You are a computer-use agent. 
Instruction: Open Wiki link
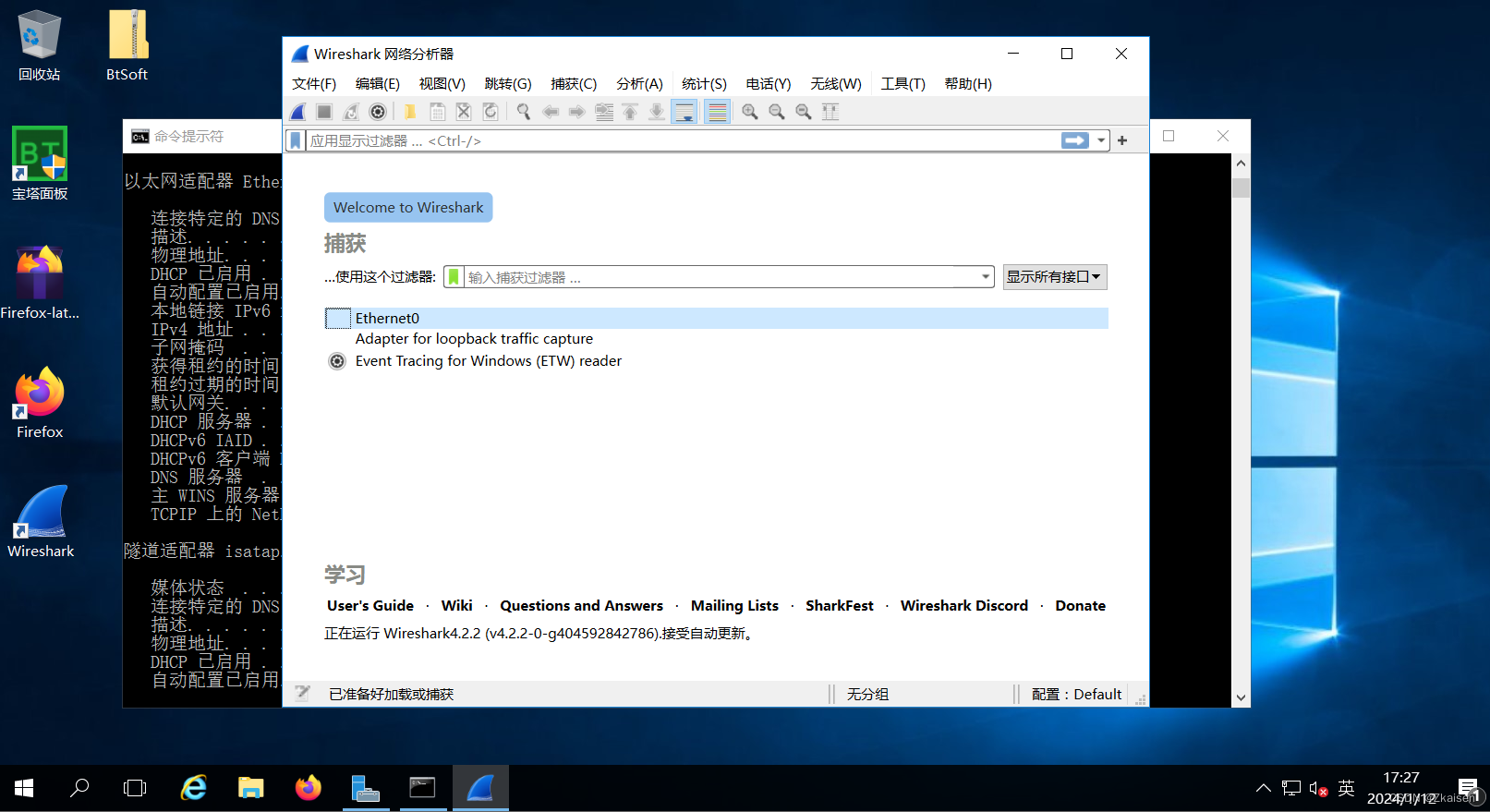click(x=457, y=606)
